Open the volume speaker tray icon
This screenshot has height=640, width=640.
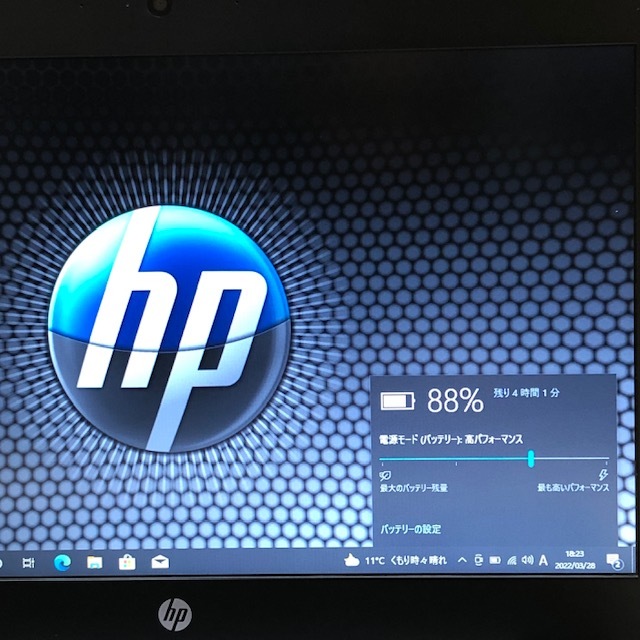click(527, 560)
